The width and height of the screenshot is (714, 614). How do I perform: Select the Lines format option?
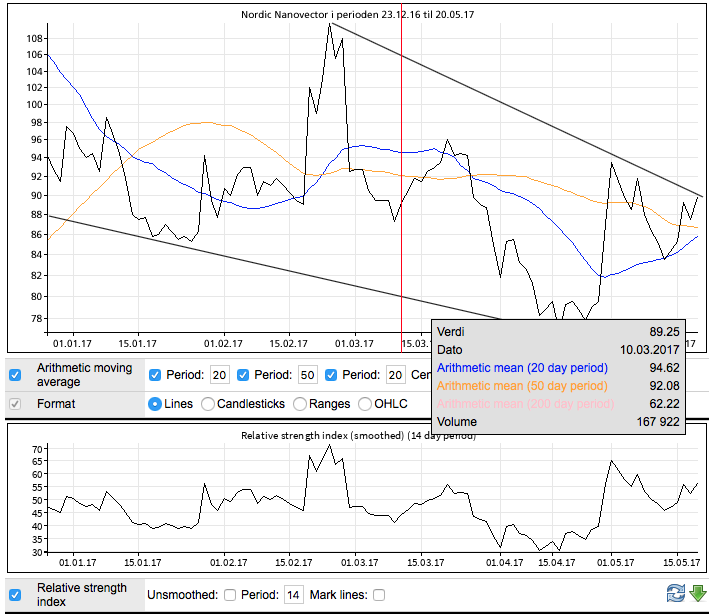pyautogui.click(x=155, y=404)
